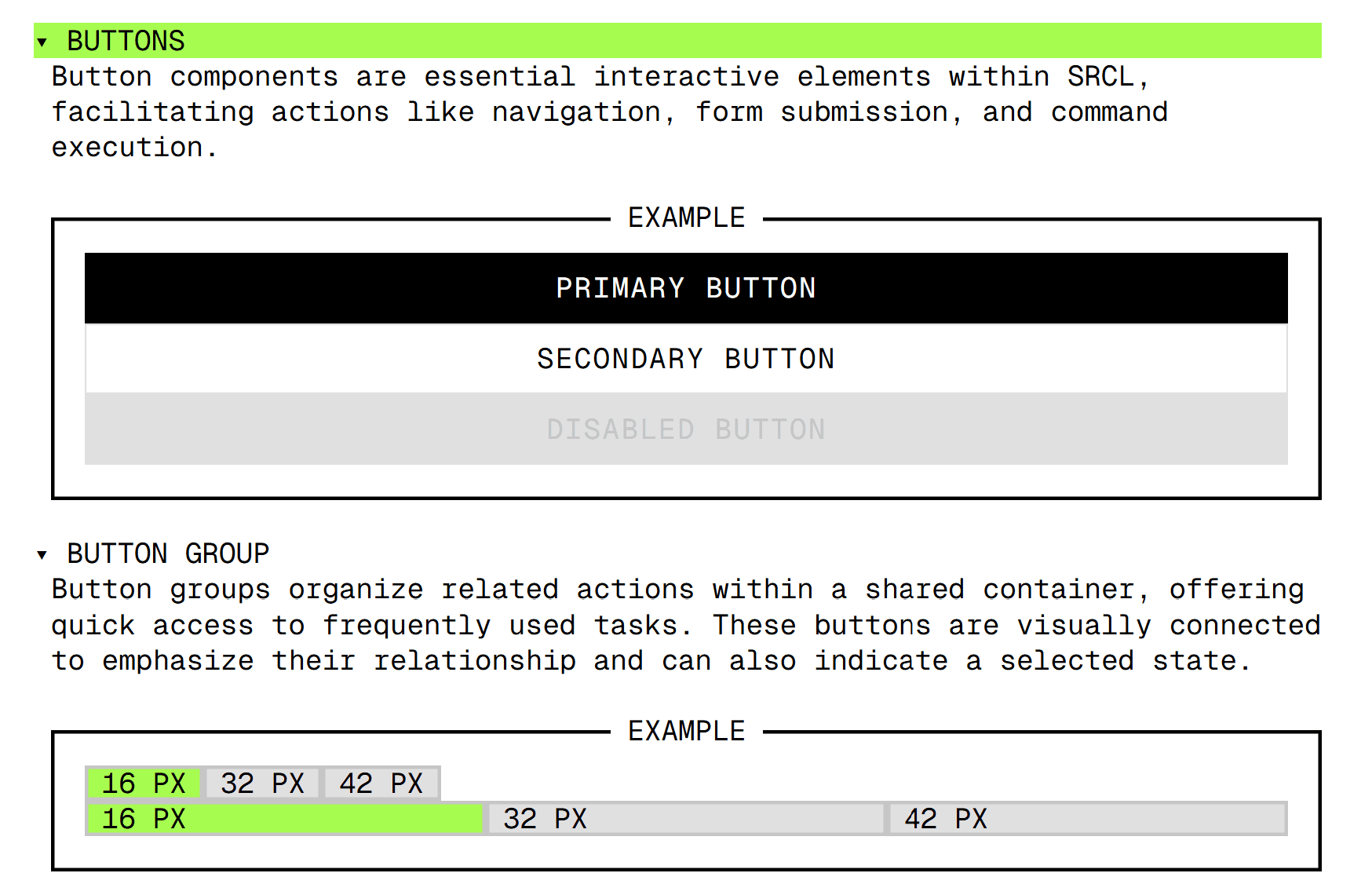Click the grayed-out Disabled Button
This screenshot has width=1372, height=895.
pos(685,429)
